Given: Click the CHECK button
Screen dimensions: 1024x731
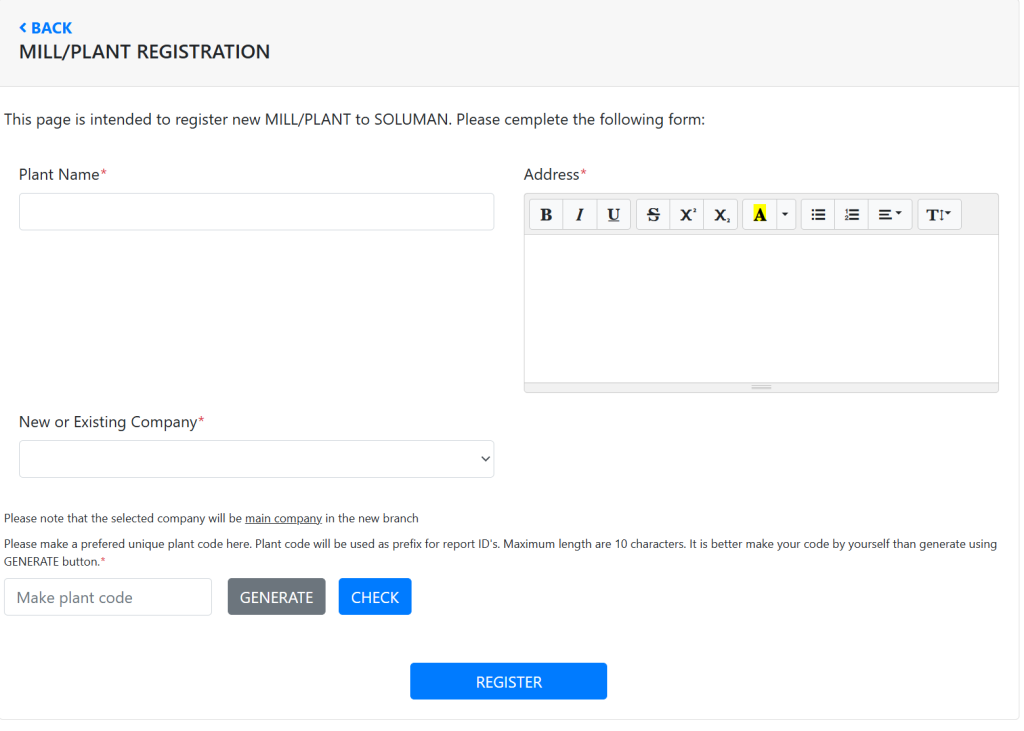Looking at the screenshot, I should [x=375, y=597].
